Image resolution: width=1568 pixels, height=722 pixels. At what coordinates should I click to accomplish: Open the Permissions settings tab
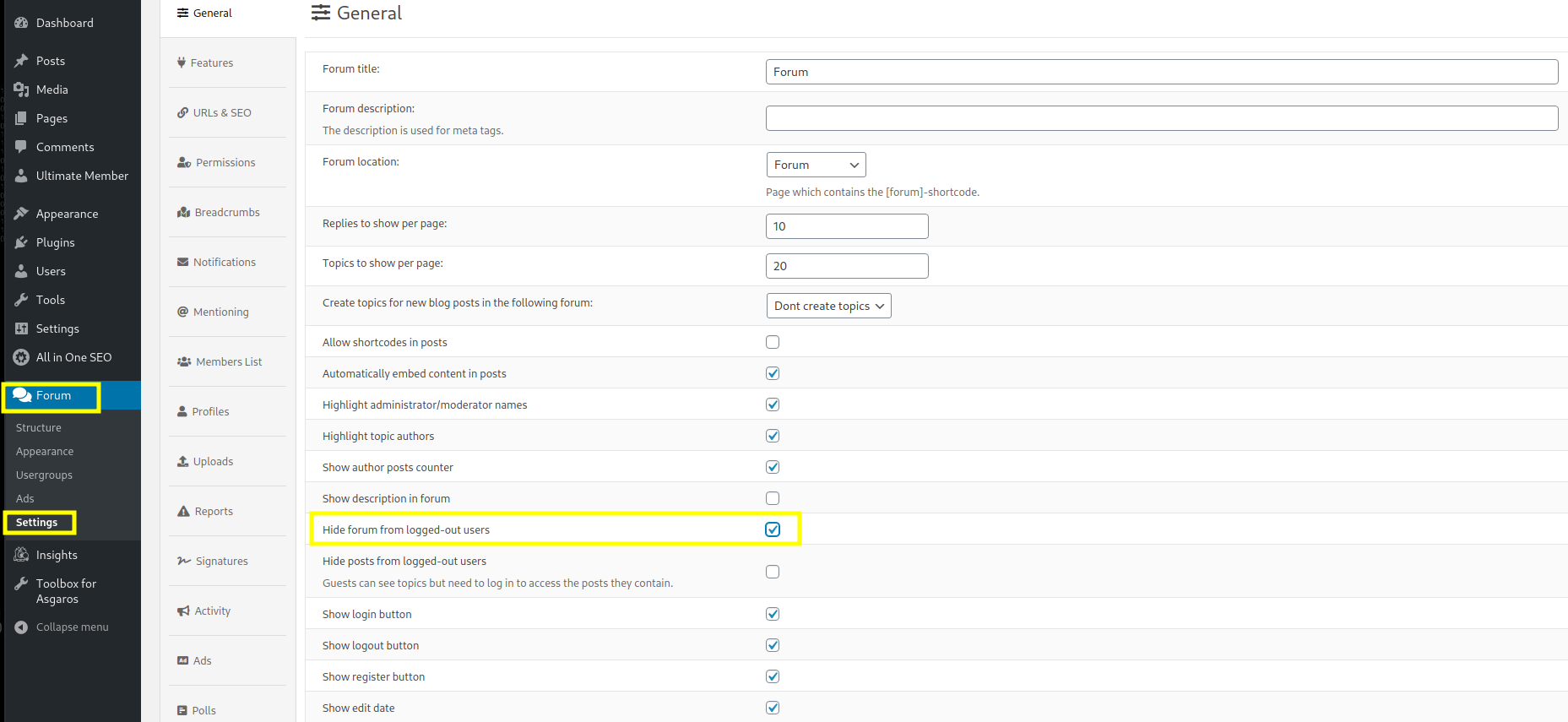(225, 162)
